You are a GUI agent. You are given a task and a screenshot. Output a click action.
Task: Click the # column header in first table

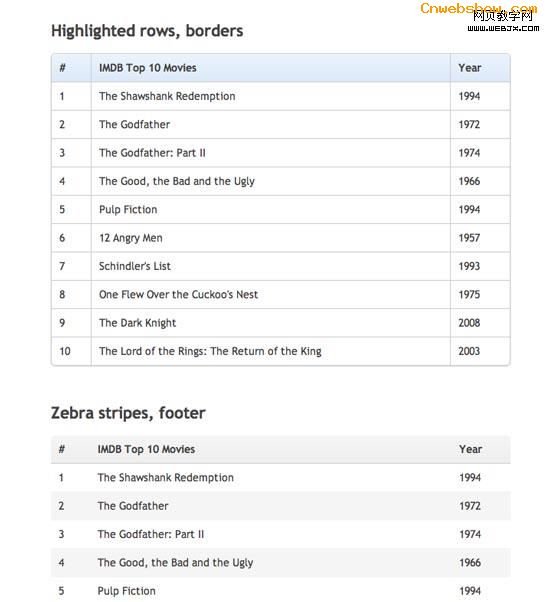pyautogui.click(x=62, y=68)
